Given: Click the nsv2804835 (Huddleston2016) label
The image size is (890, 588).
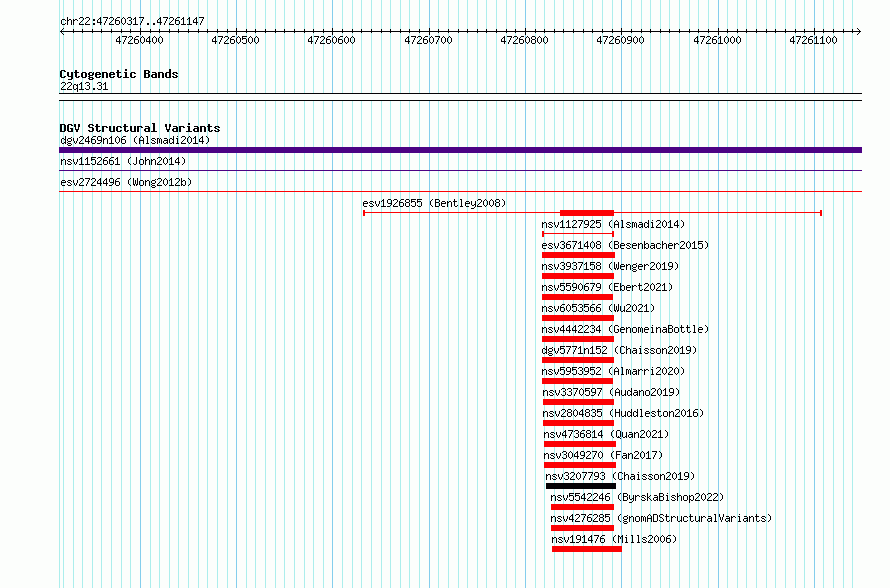Looking at the screenshot, I should click(x=623, y=413).
